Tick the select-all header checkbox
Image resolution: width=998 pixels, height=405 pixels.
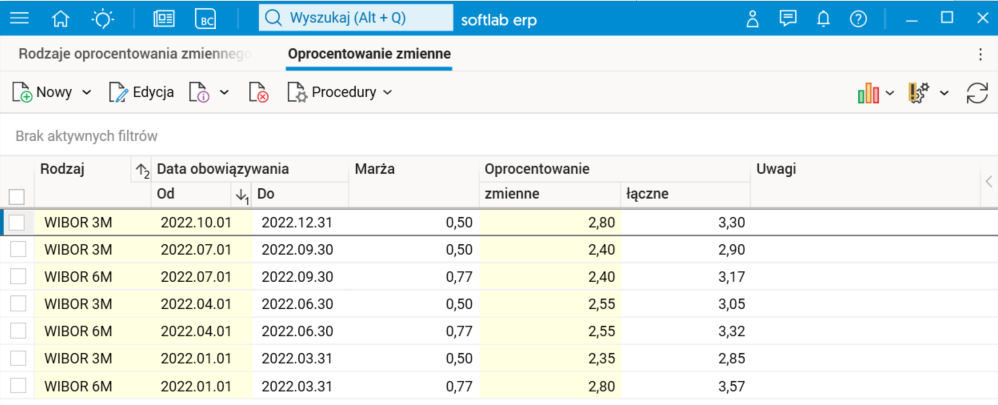click(x=17, y=197)
